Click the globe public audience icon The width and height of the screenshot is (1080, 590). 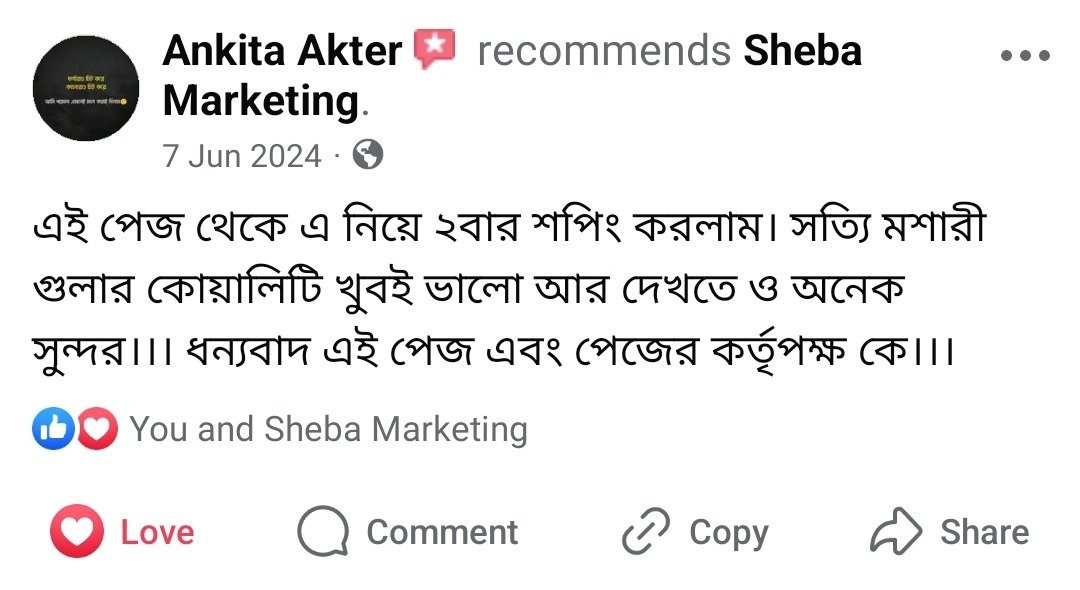coord(368,155)
